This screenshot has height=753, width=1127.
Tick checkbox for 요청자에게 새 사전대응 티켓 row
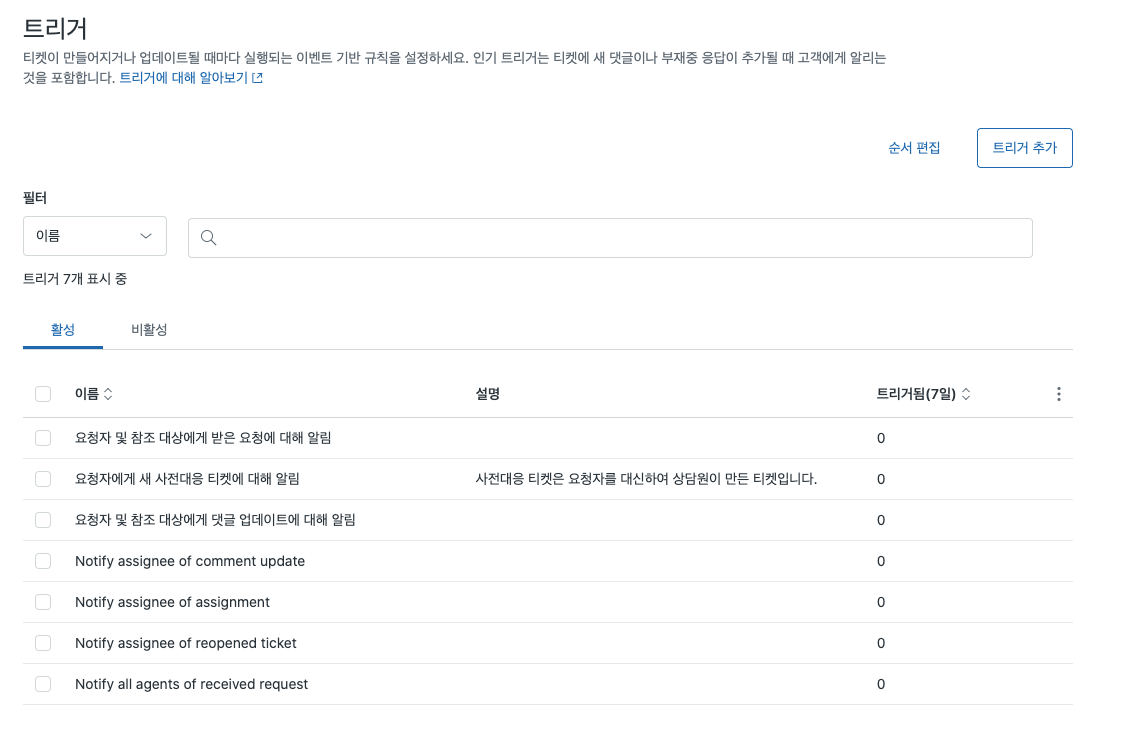click(43, 479)
